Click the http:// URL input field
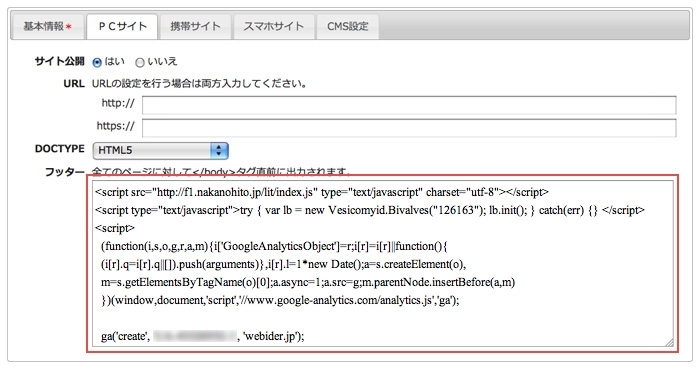 point(409,105)
